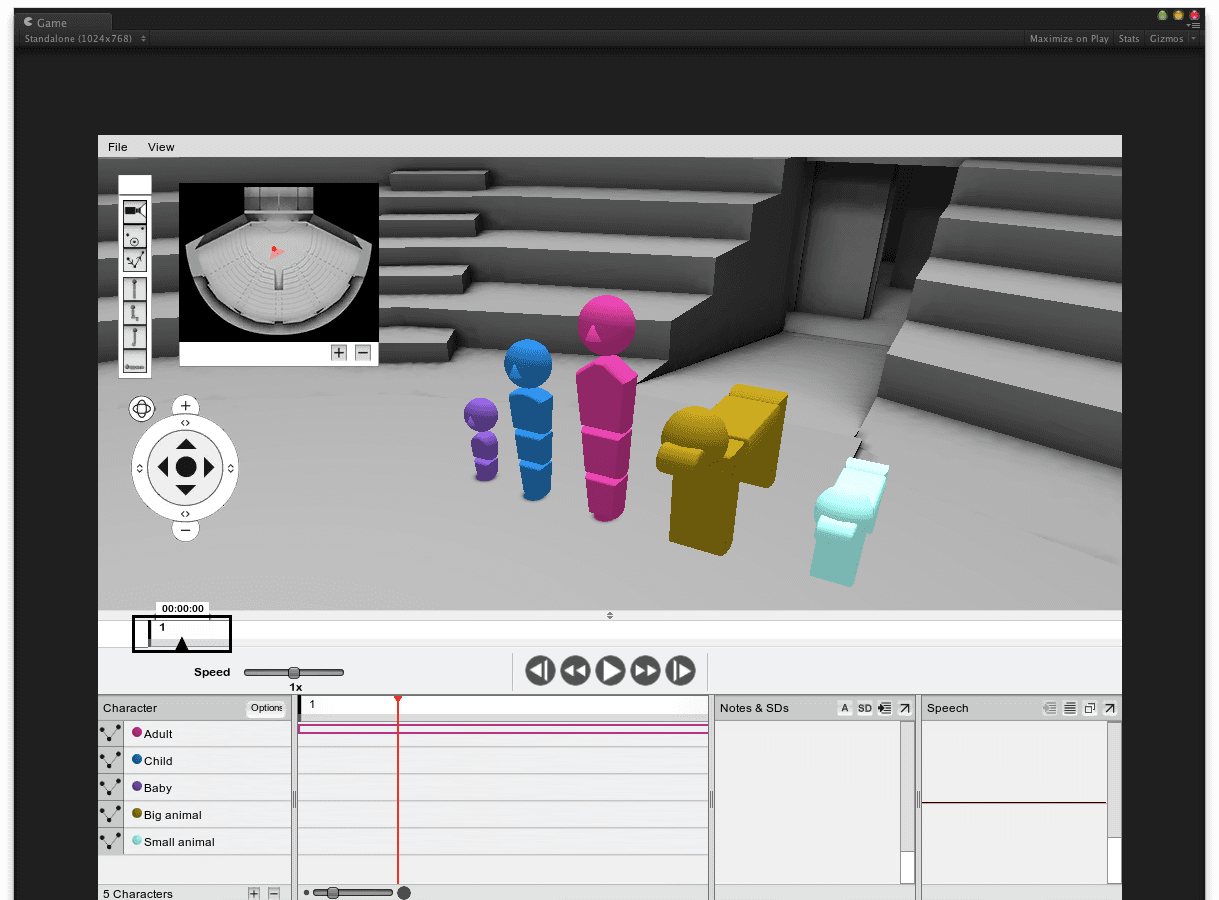This screenshot has width=1219, height=900.
Task: Select the target point tool icon
Action: (x=135, y=237)
